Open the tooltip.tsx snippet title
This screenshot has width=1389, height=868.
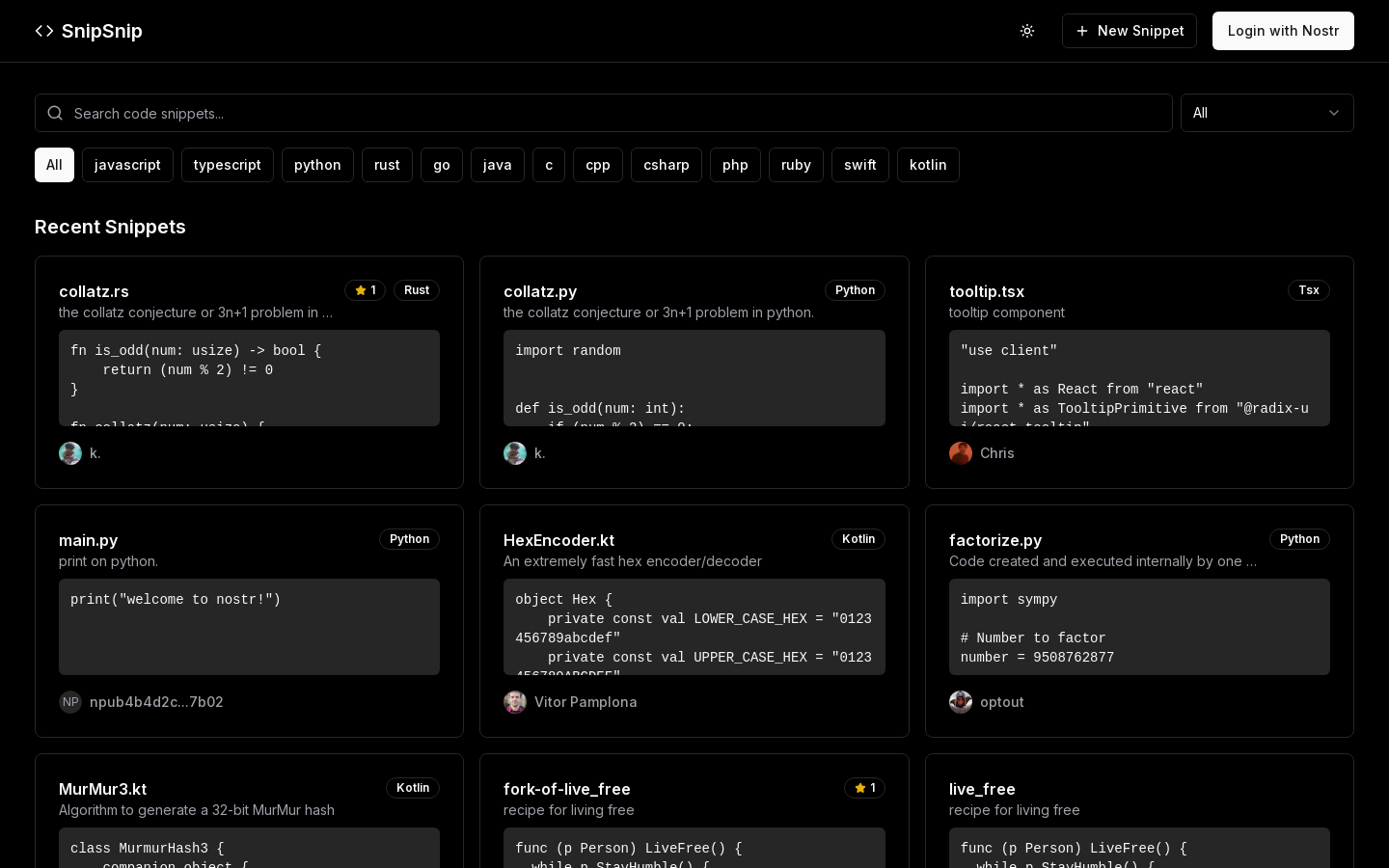tap(987, 291)
